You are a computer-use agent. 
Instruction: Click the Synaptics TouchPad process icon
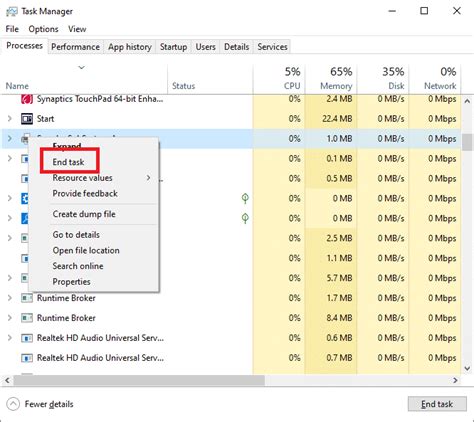27,99
